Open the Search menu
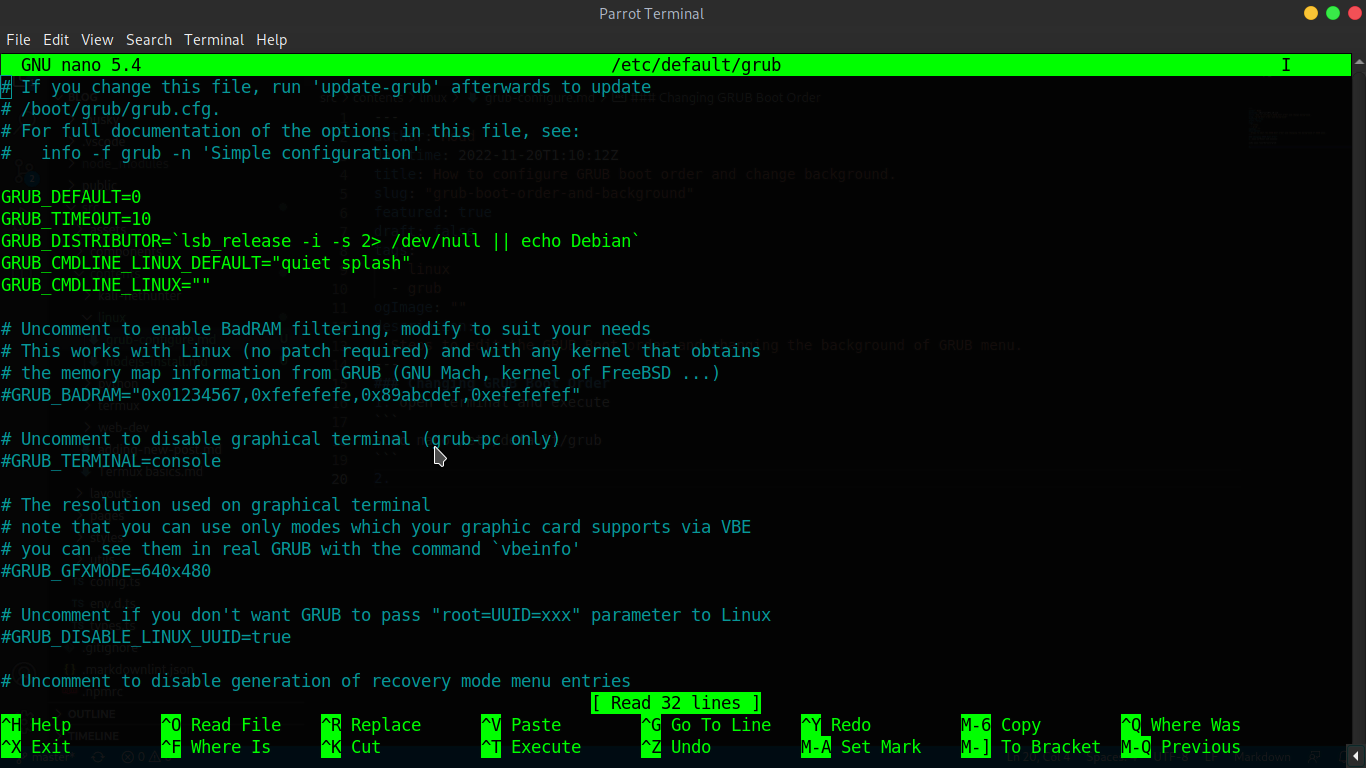 (x=149, y=40)
